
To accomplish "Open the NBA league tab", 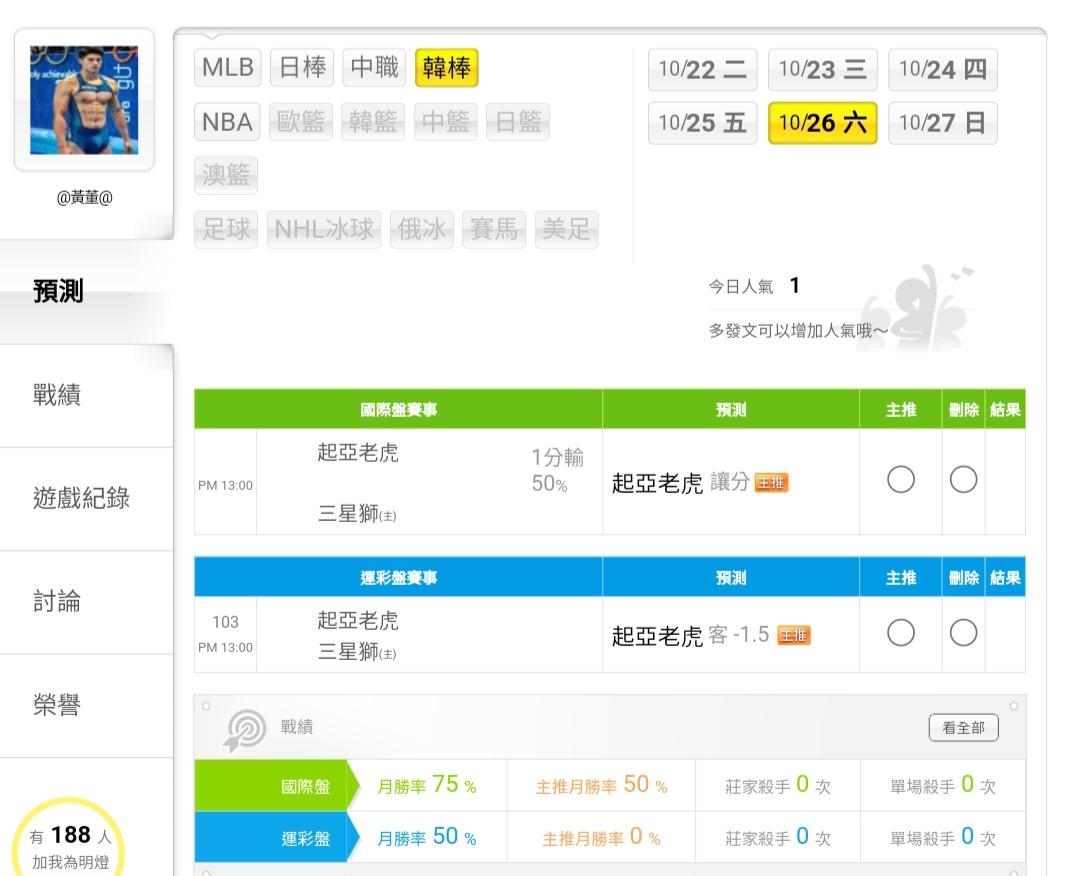I will pyautogui.click(x=227, y=122).
